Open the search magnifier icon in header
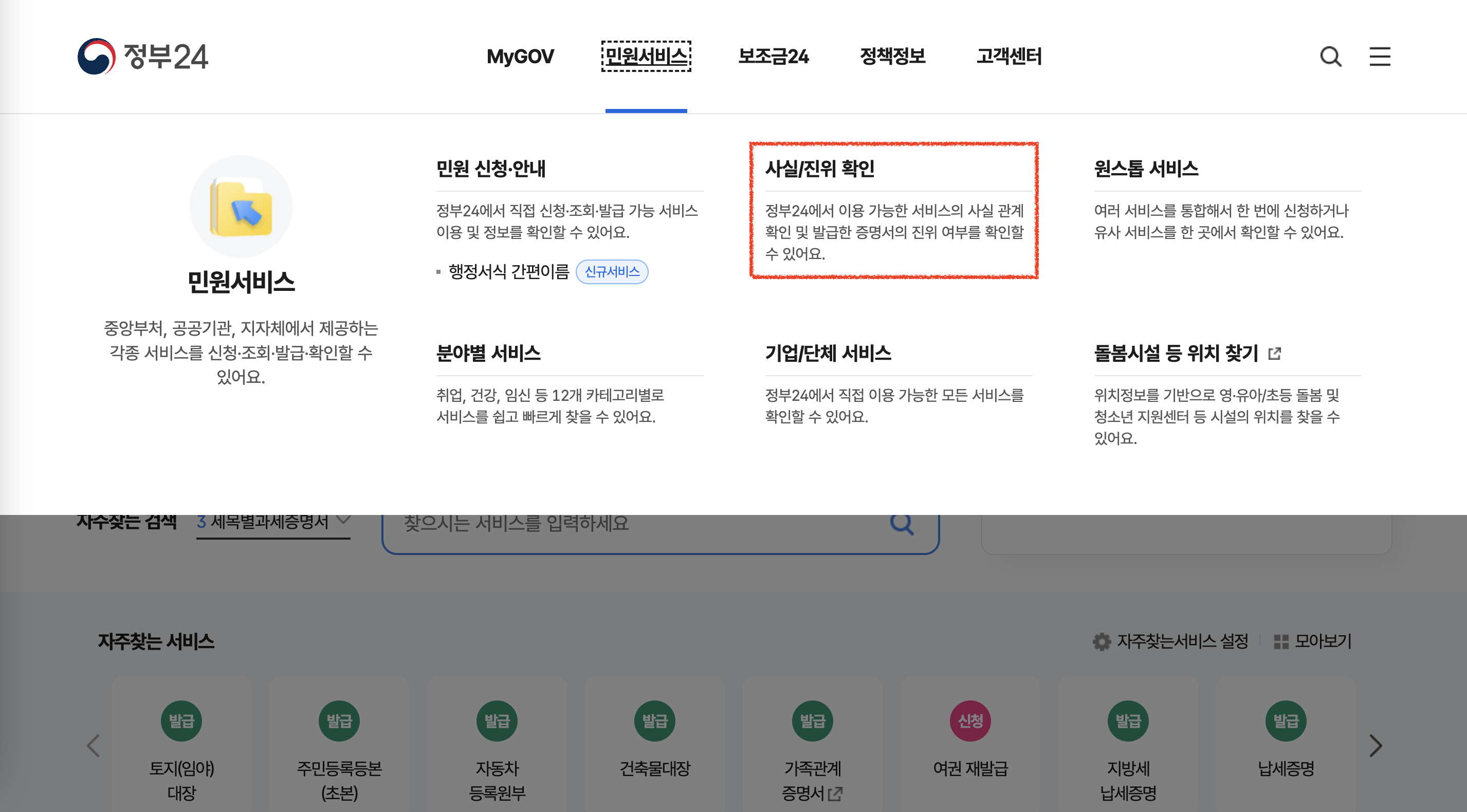1467x812 pixels. [x=1330, y=57]
